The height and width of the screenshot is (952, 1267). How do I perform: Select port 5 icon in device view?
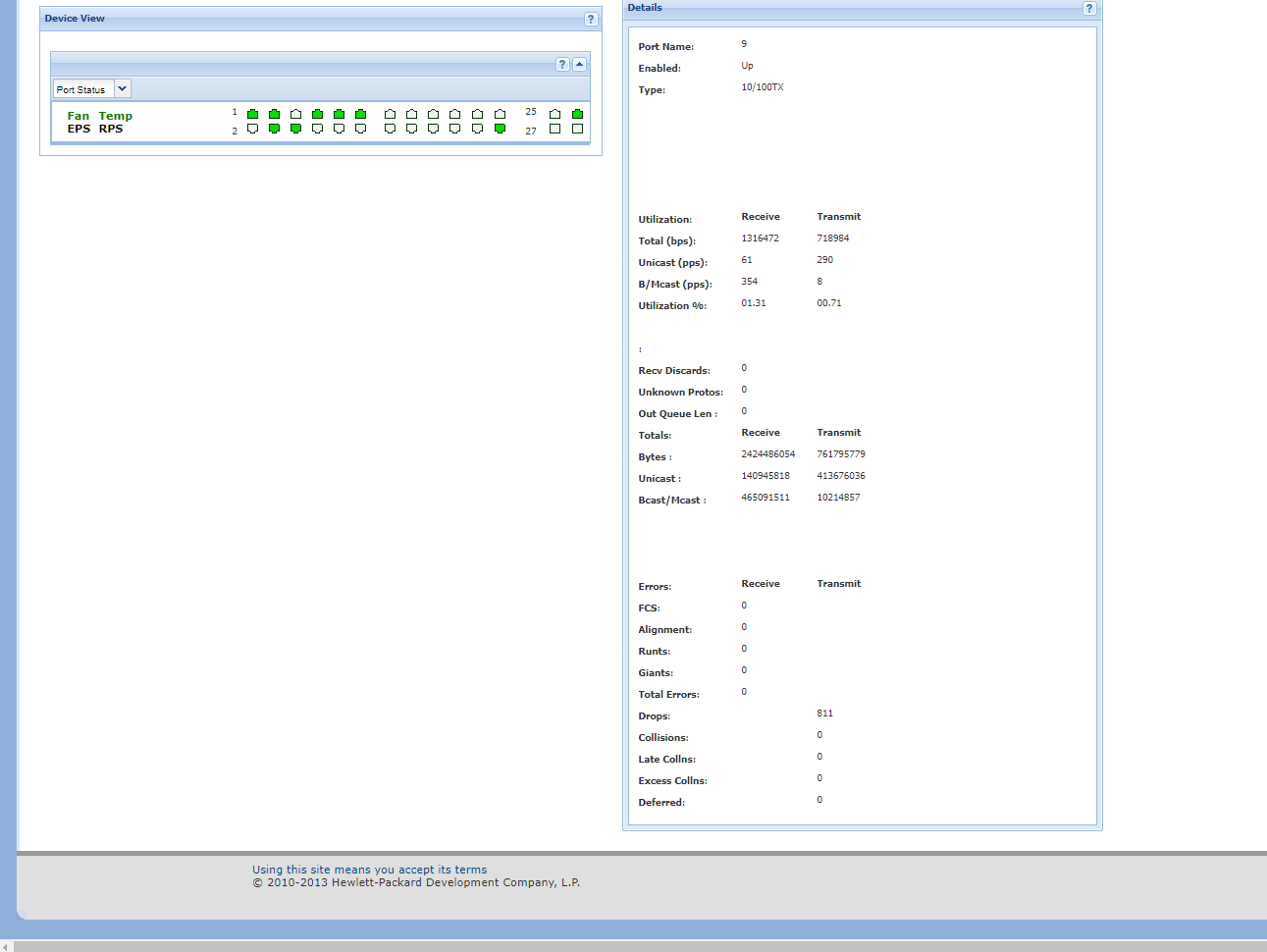pyautogui.click(x=295, y=114)
